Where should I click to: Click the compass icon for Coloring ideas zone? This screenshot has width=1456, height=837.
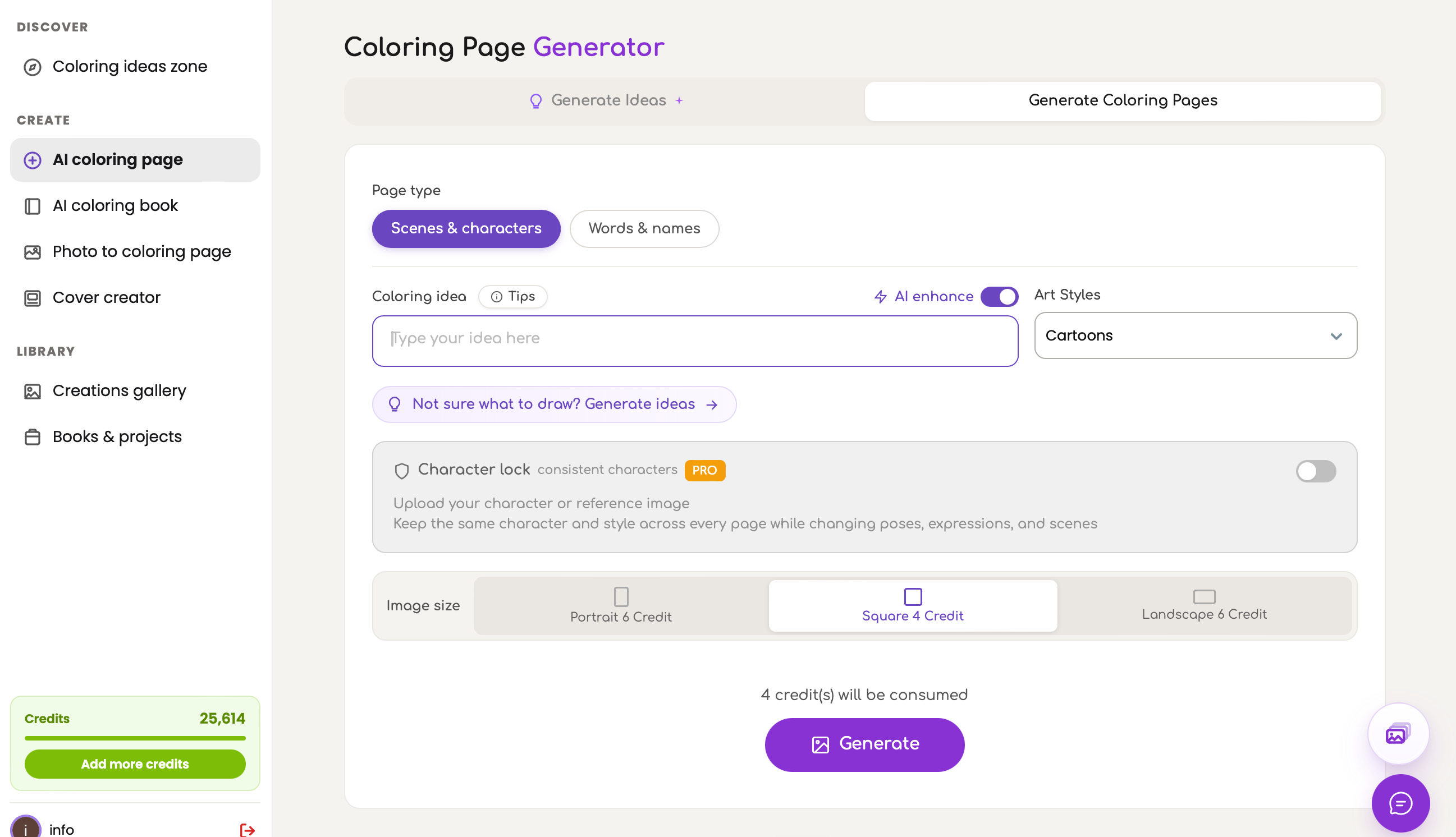click(x=32, y=67)
